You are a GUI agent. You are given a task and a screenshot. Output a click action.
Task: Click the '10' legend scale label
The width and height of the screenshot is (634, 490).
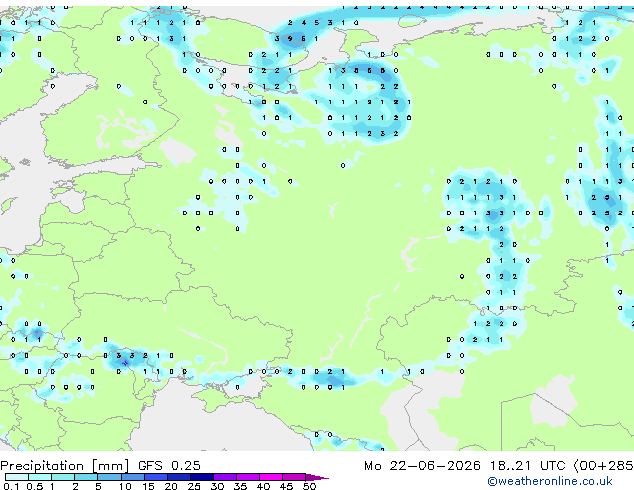tap(125, 486)
